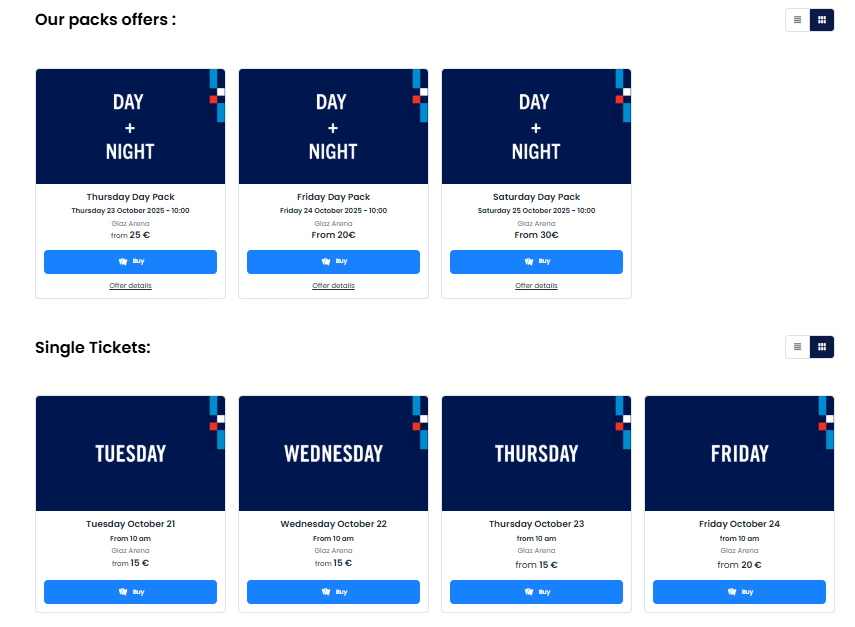Image resolution: width=855 pixels, height=627 pixels.
Task: Buy the Saturday Day Pack
Action: tap(536, 262)
